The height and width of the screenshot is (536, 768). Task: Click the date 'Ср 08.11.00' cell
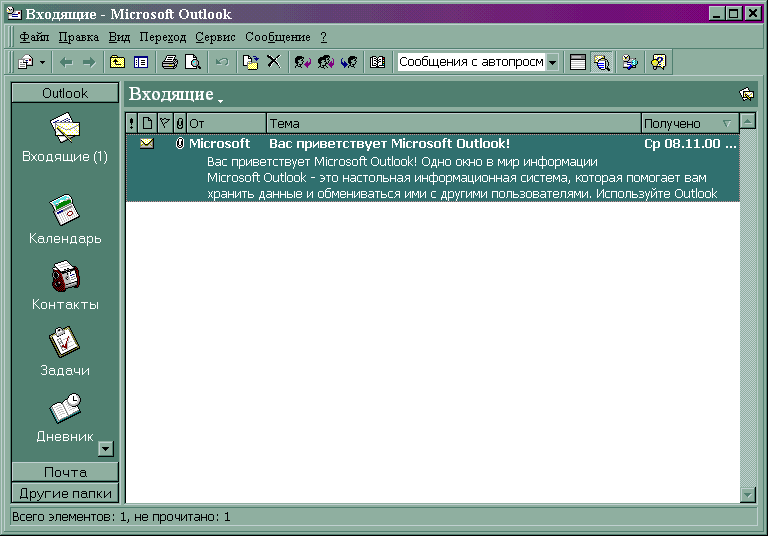690,144
